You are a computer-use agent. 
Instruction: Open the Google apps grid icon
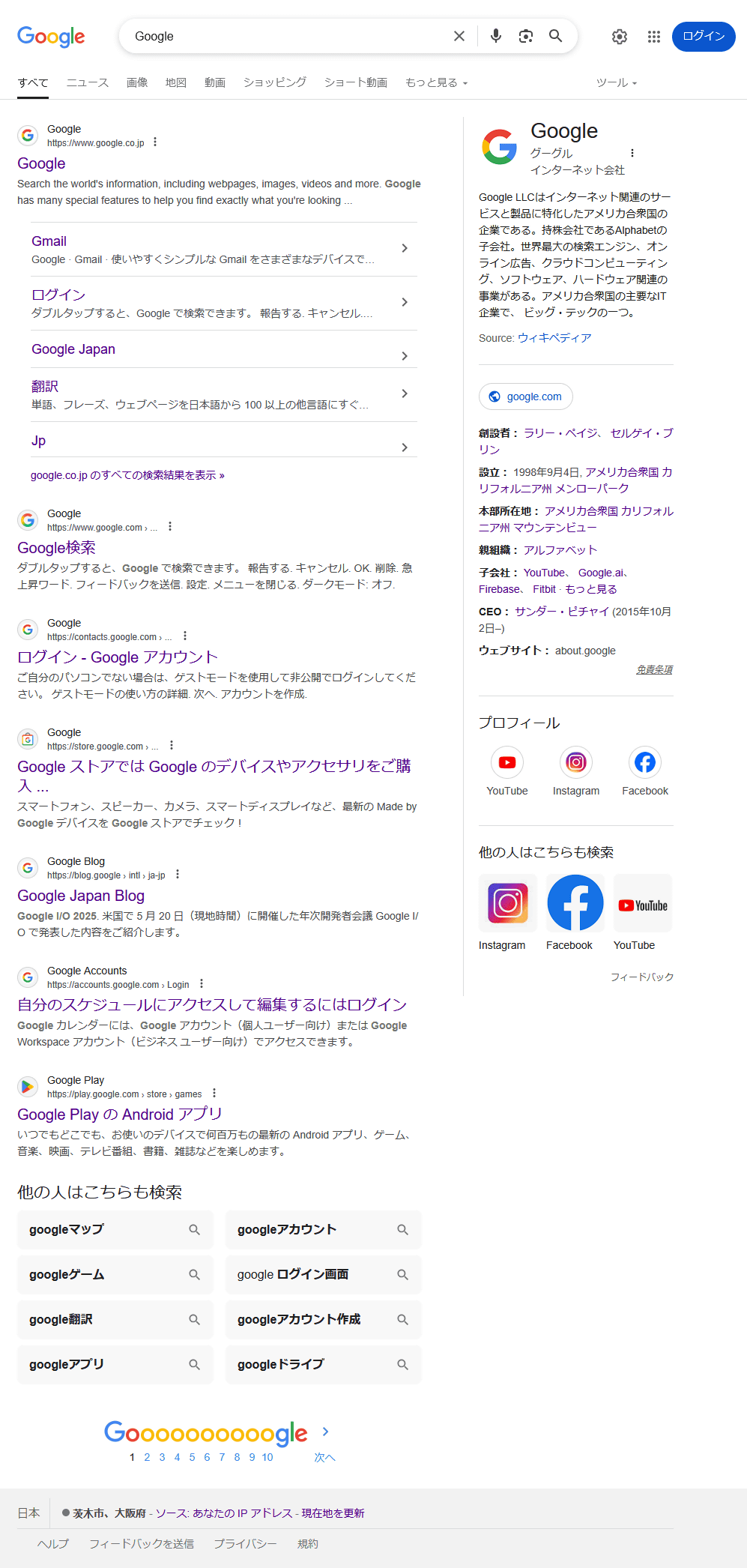point(654,36)
